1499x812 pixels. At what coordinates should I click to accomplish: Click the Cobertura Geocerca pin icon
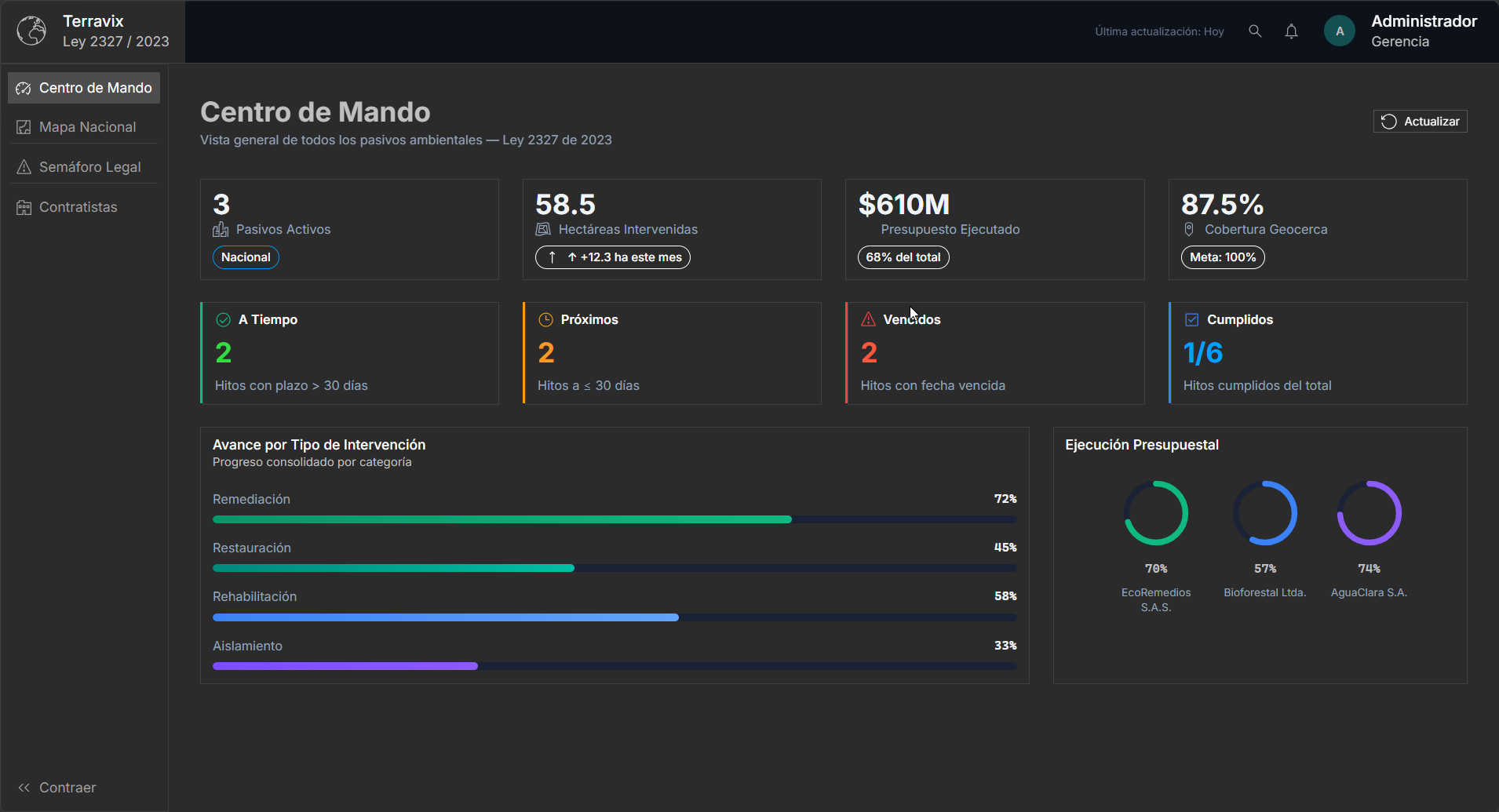tap(1189, 229)
